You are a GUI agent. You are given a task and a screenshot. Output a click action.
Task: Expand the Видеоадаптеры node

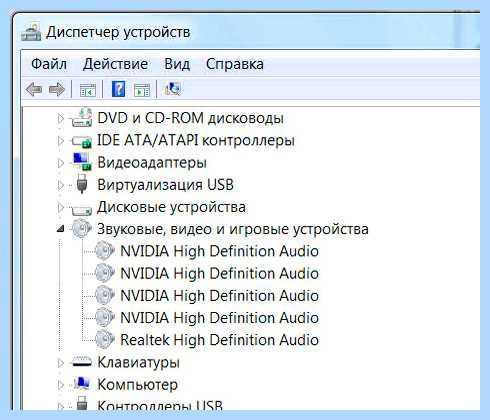[x=61, y=163]
